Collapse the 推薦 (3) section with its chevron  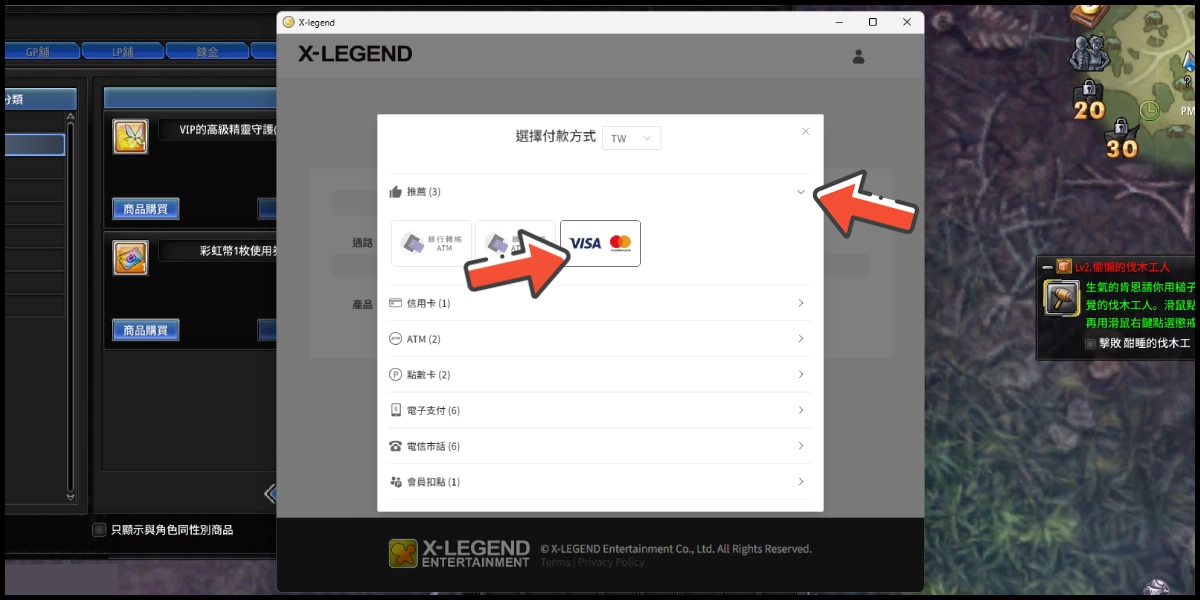[801, 192]
